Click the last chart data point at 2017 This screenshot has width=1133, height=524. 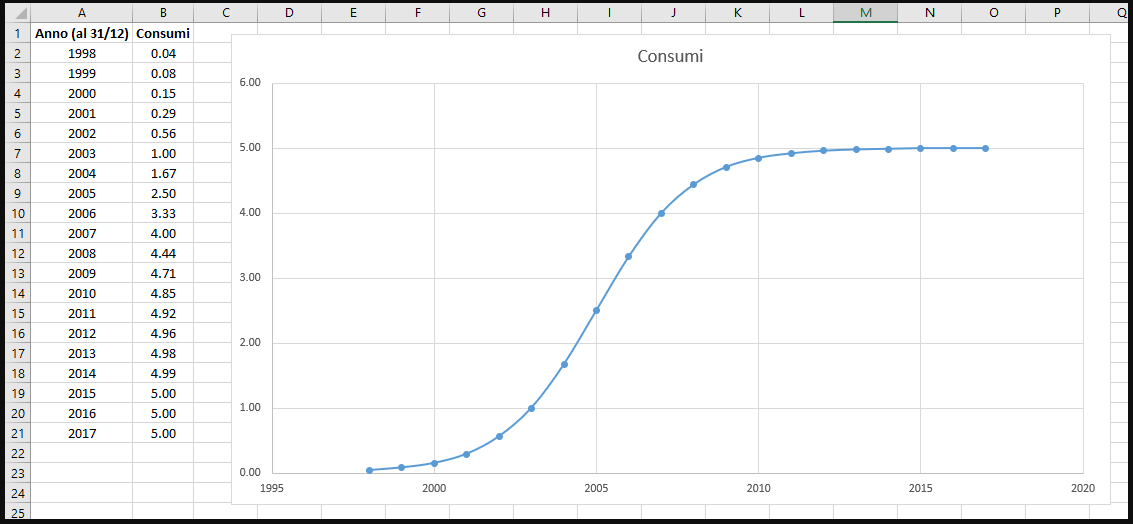(986, 148)
